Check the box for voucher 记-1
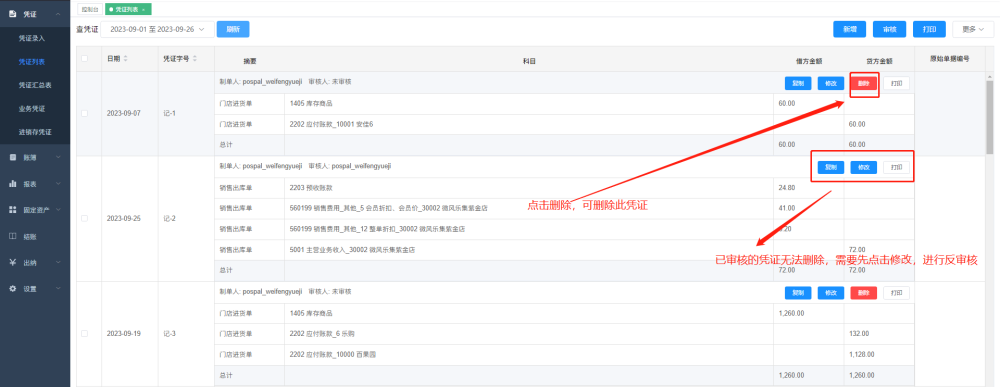 [85, 113]
